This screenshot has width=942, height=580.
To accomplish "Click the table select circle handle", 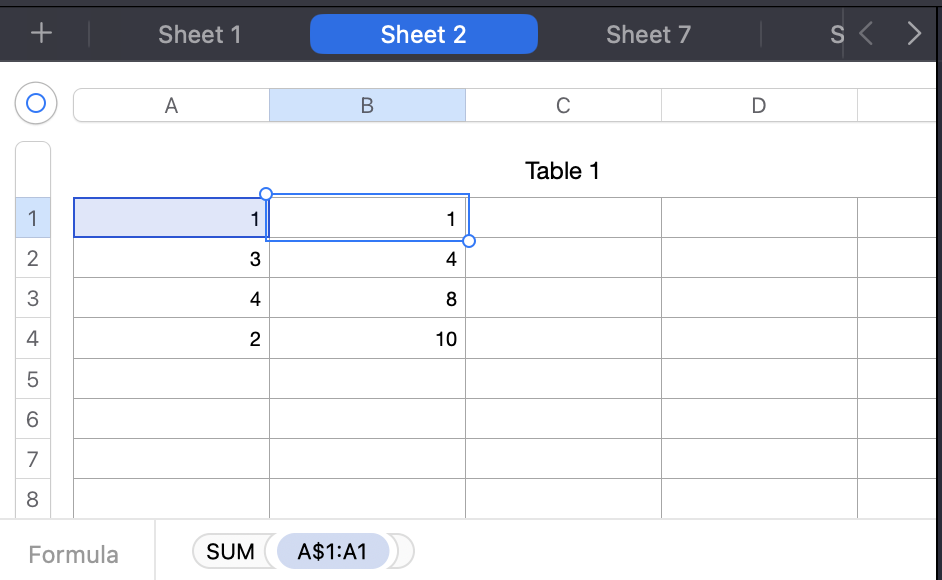I will (36, 103).
